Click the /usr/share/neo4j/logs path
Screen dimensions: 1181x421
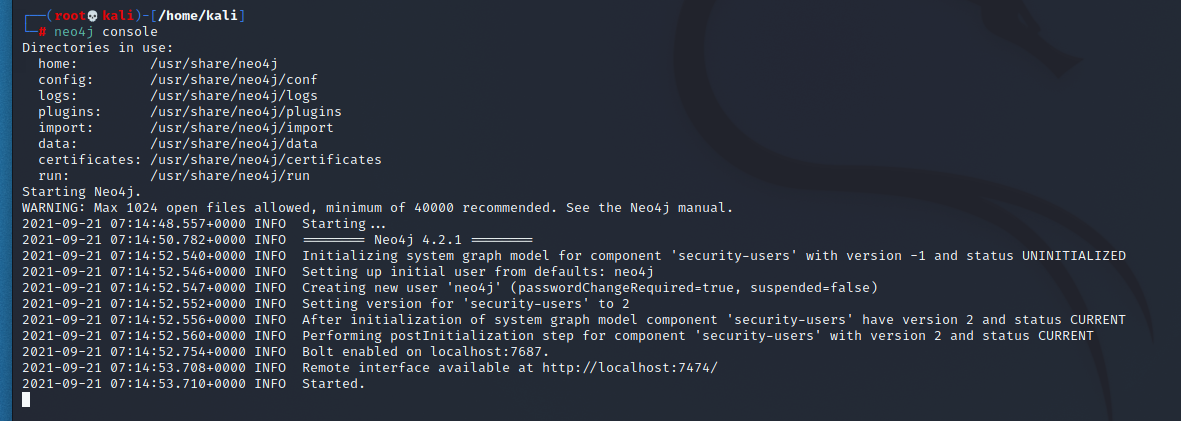click(x=233, y=96)
